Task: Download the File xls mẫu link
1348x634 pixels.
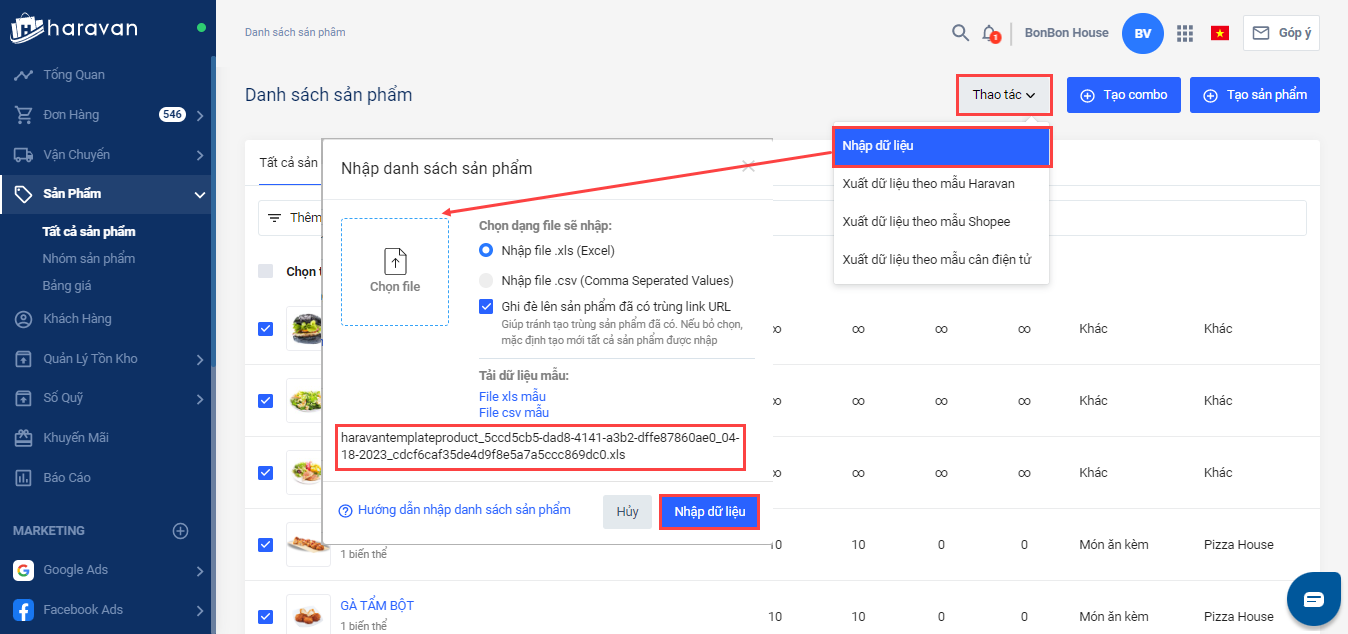Action: click(x=512, y=397)
